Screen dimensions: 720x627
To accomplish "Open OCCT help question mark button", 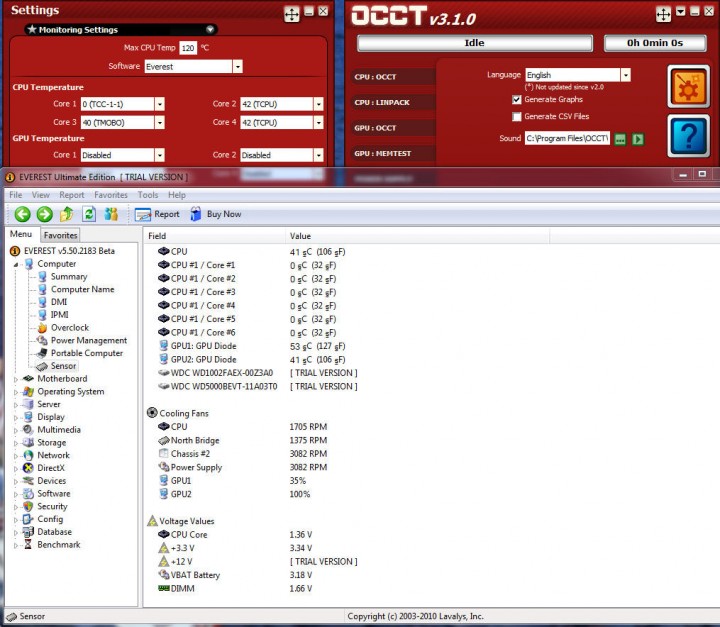I will coord(688,136).
